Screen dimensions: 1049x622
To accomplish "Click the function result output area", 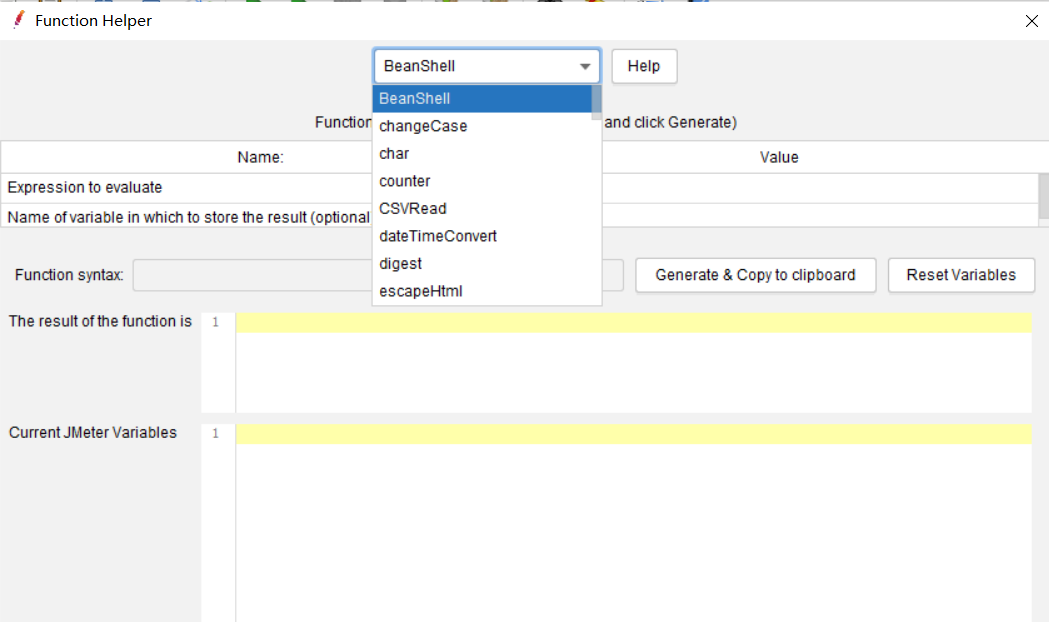I will click(x=633, y=362).
